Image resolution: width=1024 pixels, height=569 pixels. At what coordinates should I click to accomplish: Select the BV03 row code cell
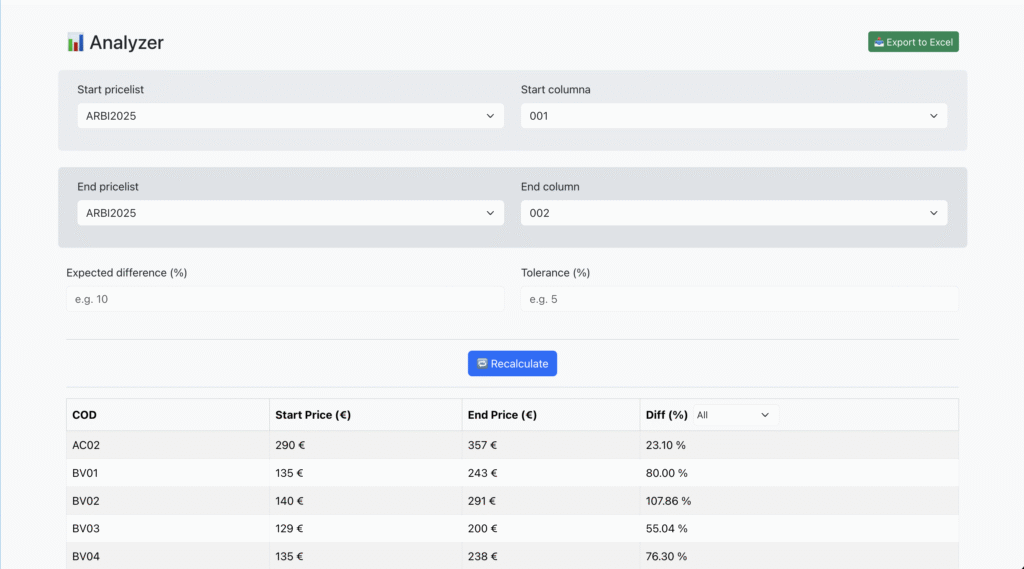(x=86, y=528)
